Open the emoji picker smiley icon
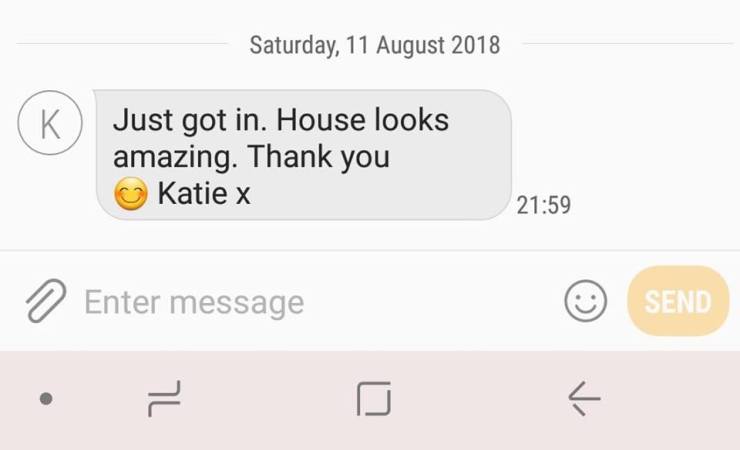The width and height of the screenshot is (740, 450). 585,301
